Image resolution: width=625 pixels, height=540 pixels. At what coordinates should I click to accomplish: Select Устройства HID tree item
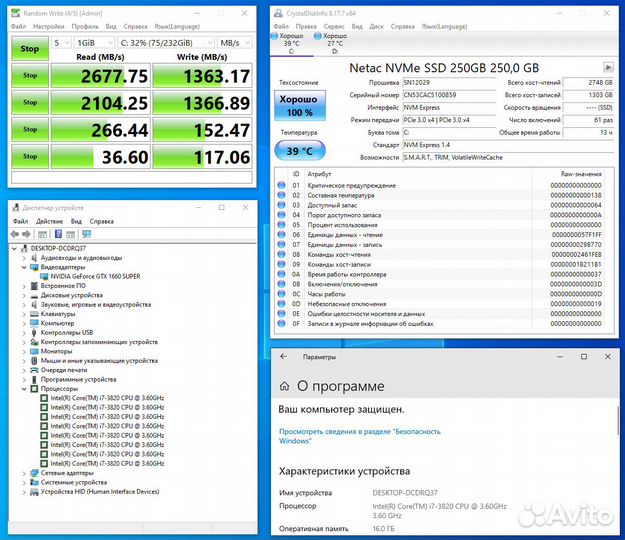click(x=100, y=492)
